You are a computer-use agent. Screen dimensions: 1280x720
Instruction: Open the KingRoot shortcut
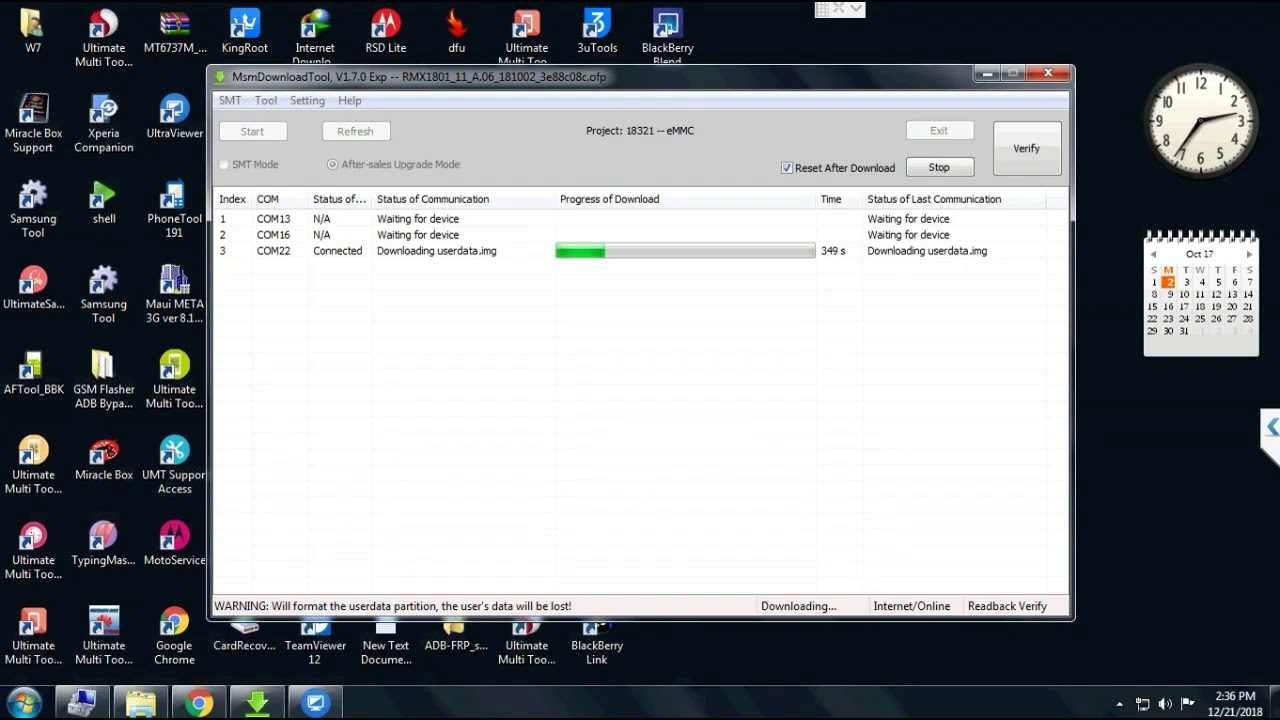point(245,31)
